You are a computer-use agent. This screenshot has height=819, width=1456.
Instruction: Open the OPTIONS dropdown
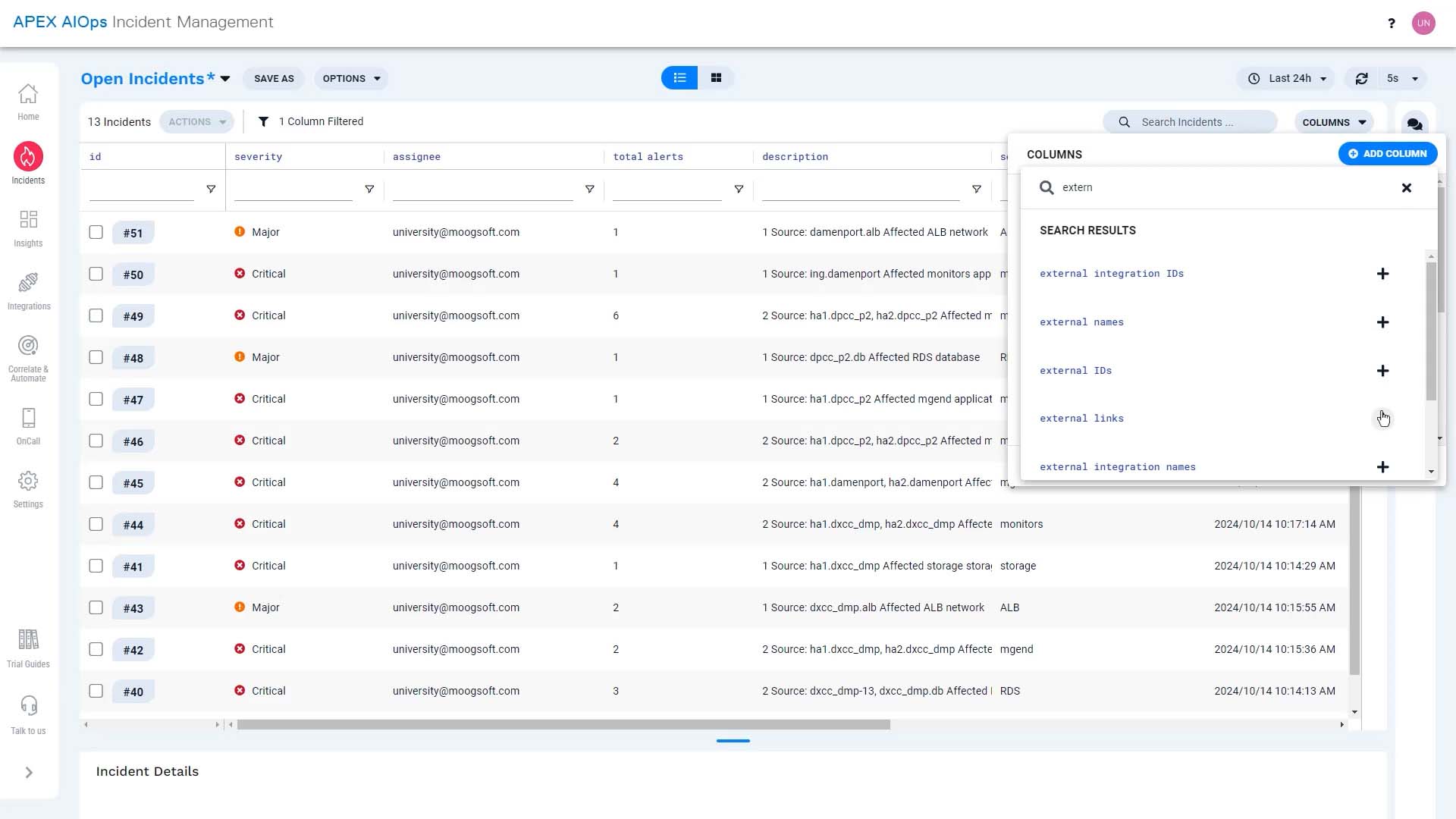[351, 79]
